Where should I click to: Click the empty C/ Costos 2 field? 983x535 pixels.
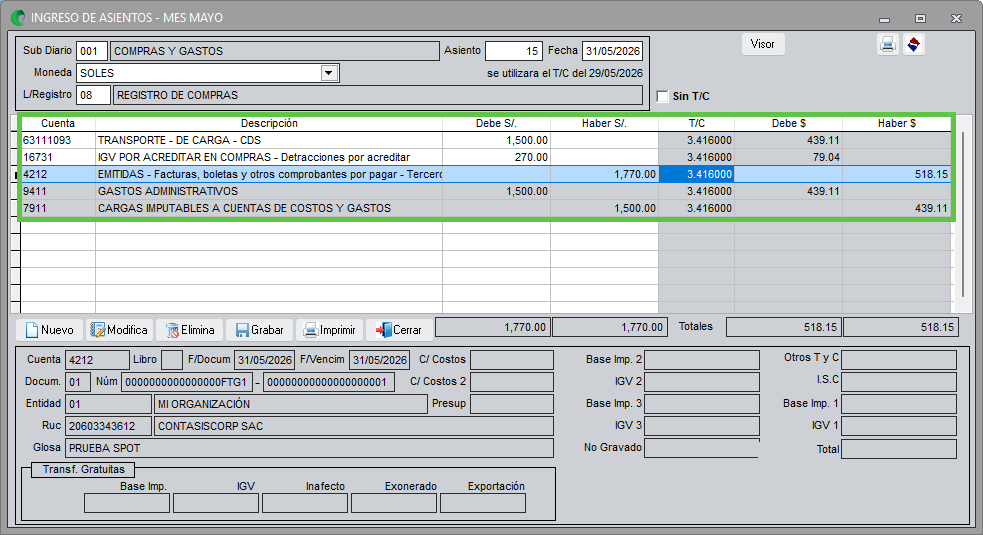point(512,382)
